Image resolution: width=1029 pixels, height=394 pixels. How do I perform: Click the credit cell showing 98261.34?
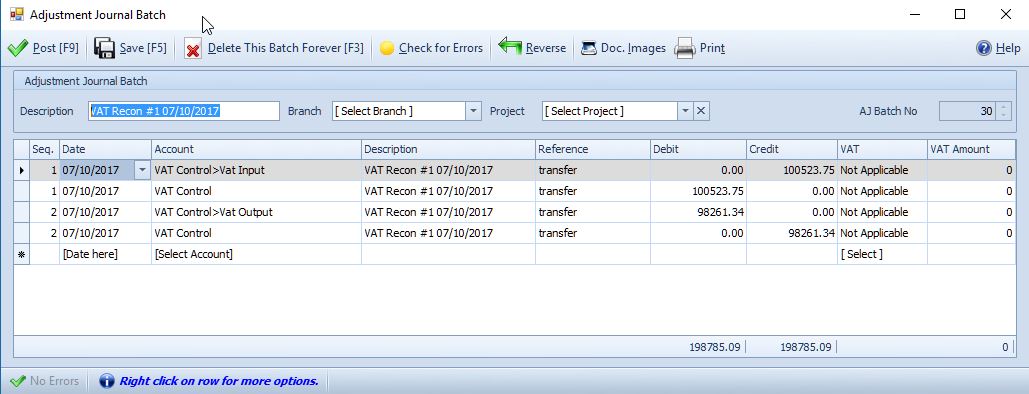tap(792, 233)
